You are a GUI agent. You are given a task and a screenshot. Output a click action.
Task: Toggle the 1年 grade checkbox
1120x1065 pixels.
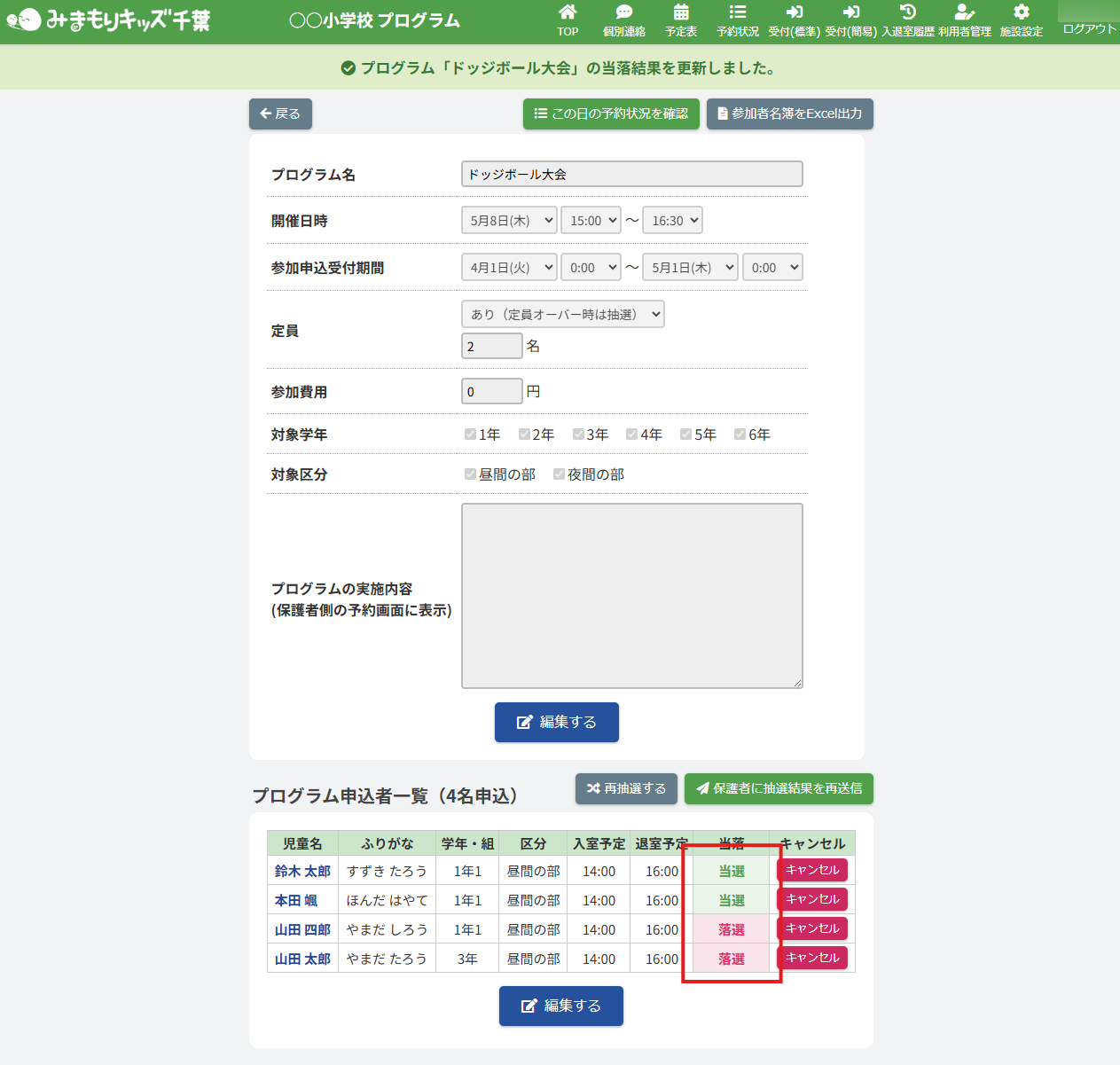pos(471,435)
